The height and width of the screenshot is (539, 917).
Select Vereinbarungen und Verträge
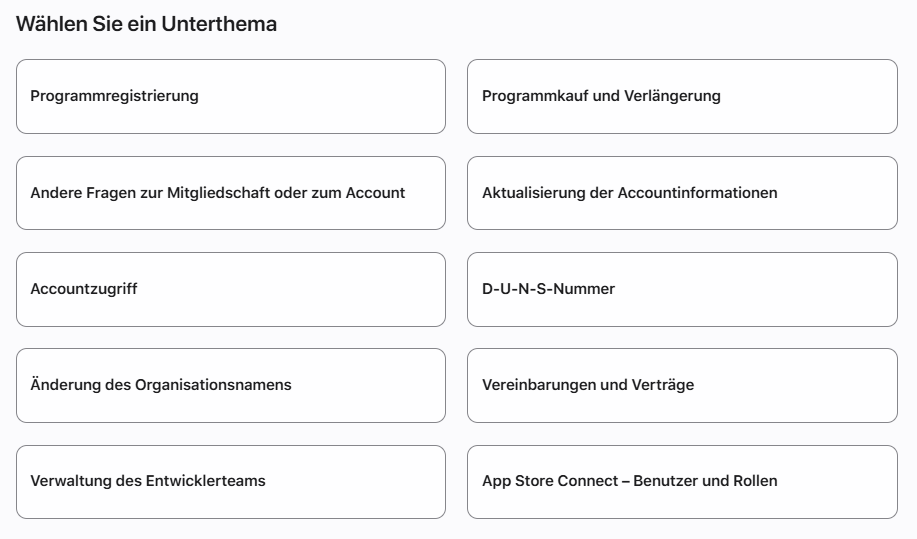coord(682,385)
